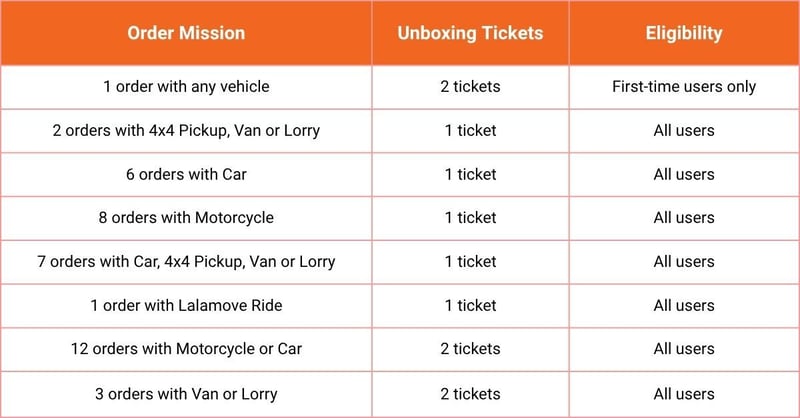Select '12 orders with Motorcycle or Car' cell
Viewport: 800px width, 418px height.
(186, 349)
